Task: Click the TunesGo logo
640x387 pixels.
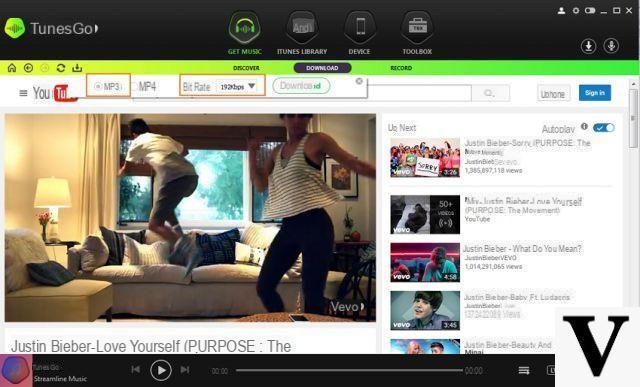Action: [51, 28]
